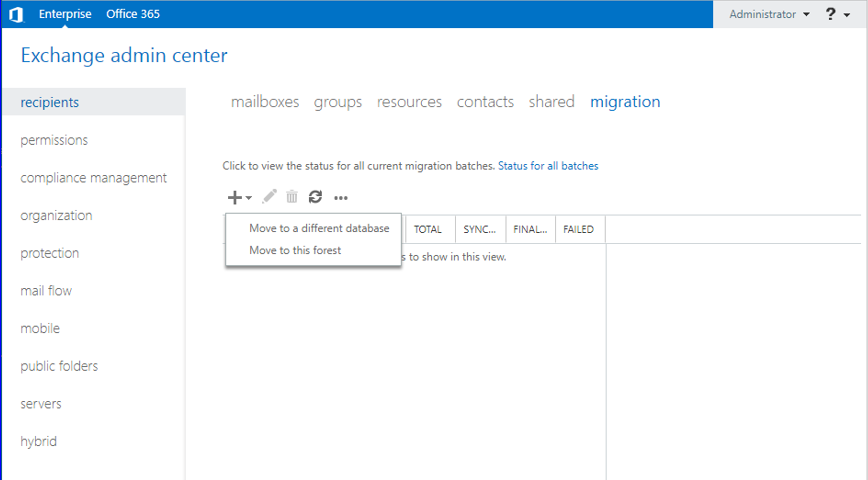Sort by TOTAL column header
This screenshot has width=868, height=480.
click(431, 229)
